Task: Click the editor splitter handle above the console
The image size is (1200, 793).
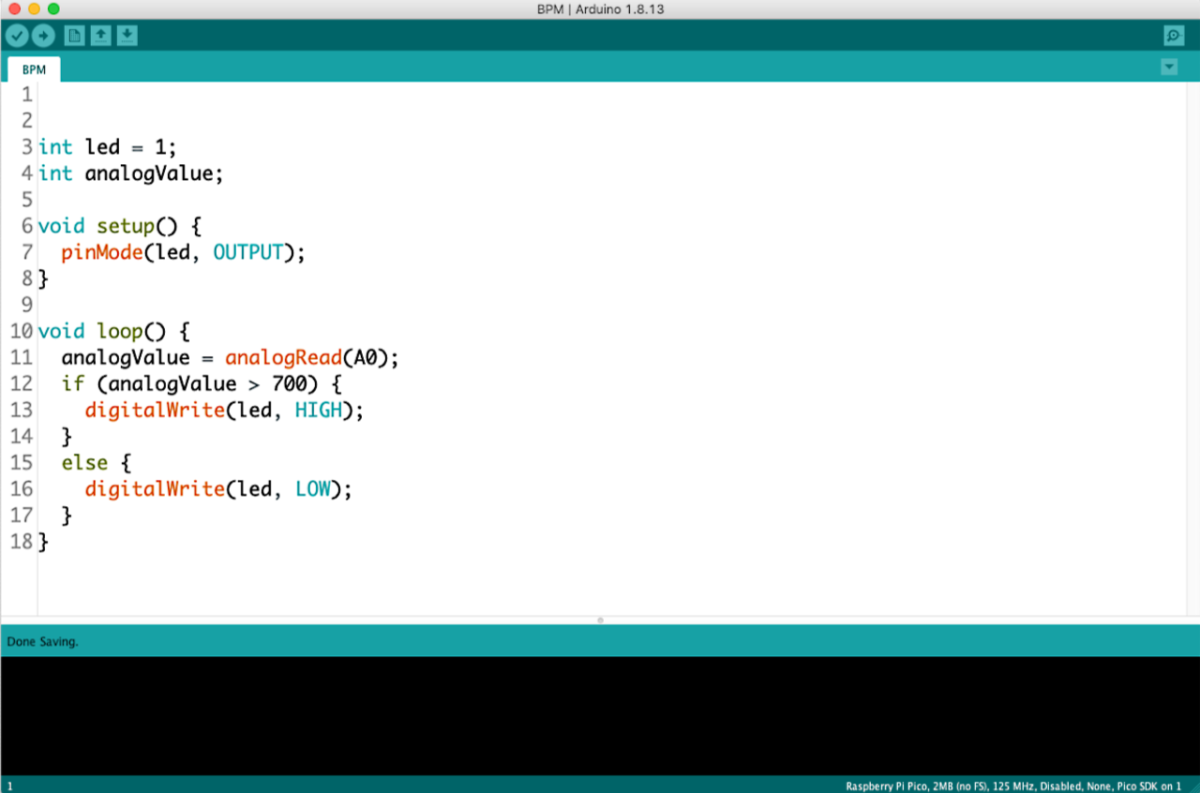Action: [600, 620]
